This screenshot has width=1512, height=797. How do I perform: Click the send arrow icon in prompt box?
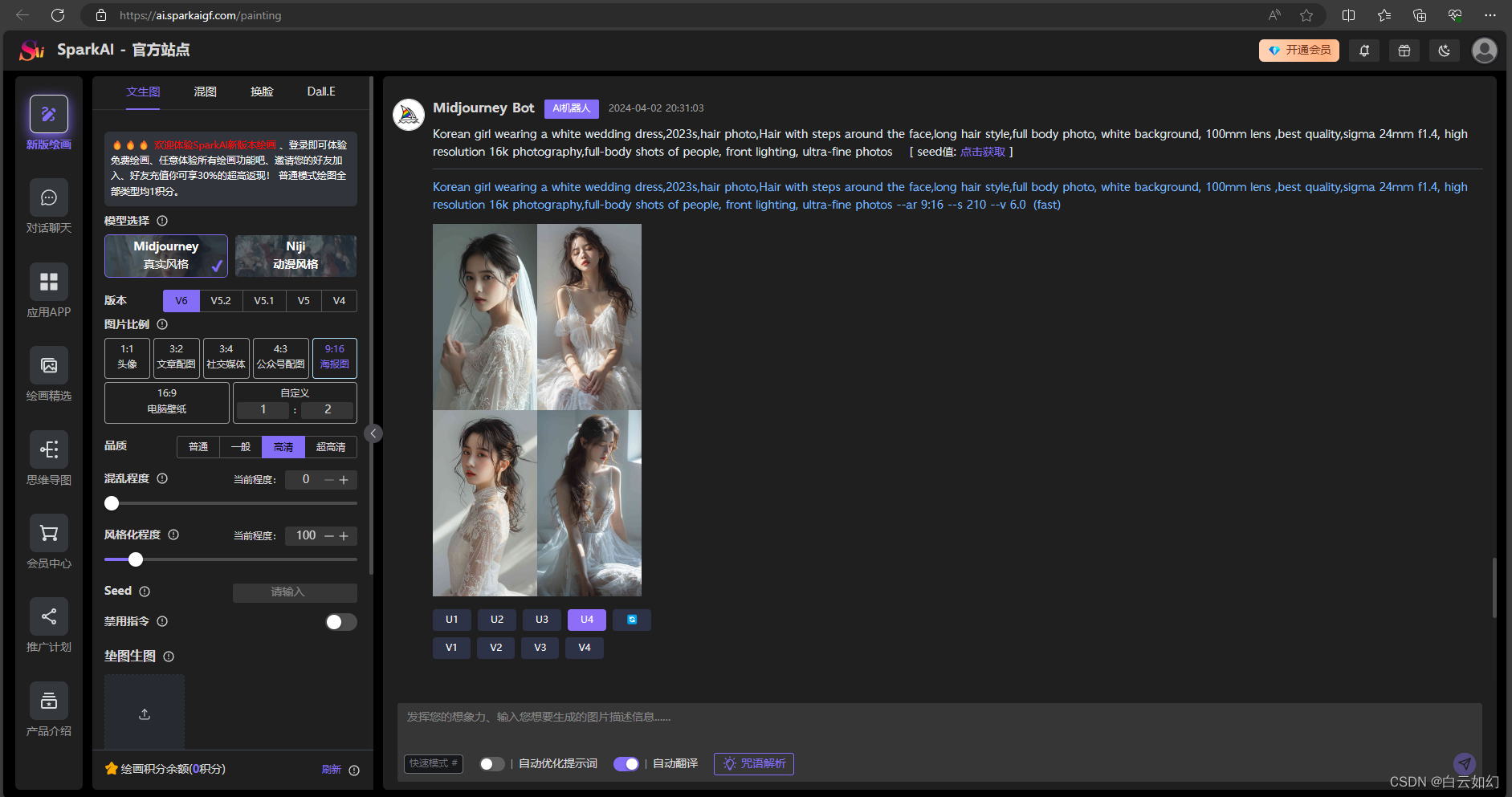click(x=1464, y=763)
